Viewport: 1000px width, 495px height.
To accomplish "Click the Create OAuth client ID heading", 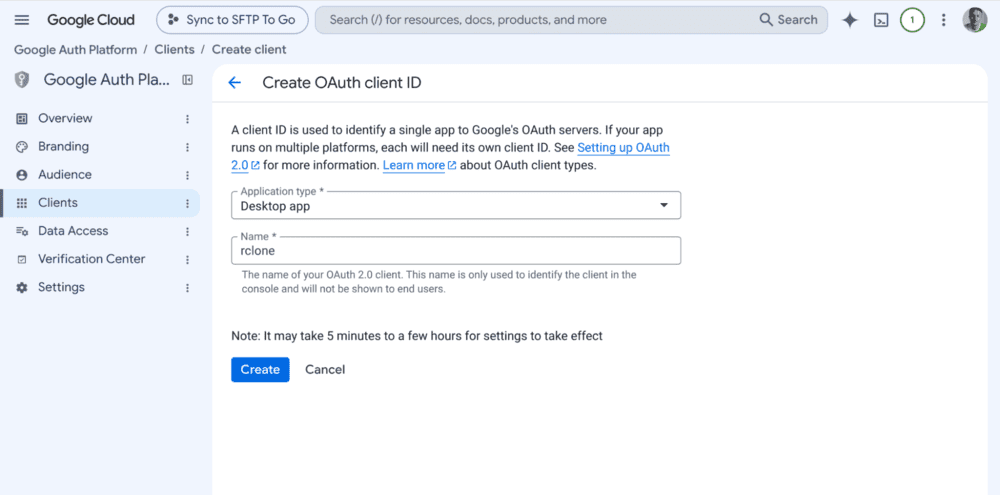I will [342, 82].
